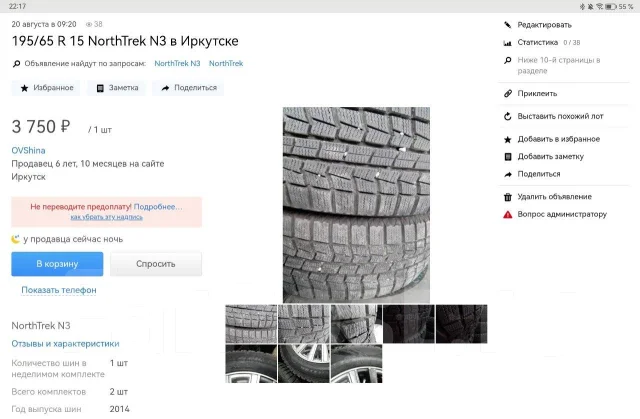Select Удалить объявление
640x419 pixels.
tap(554, 197)
